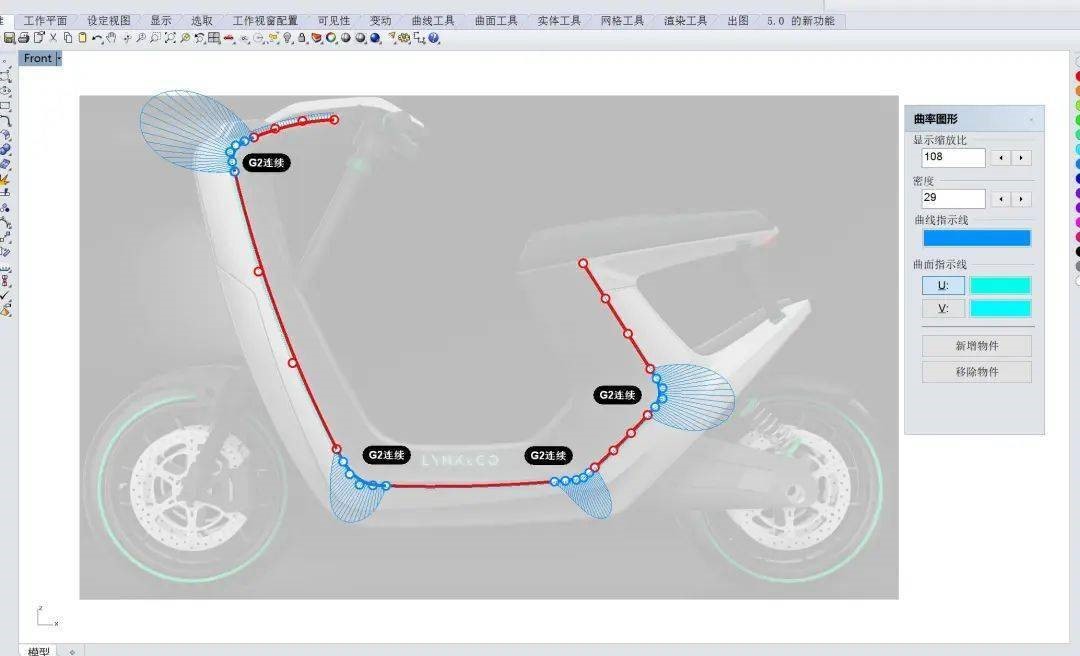Screen dimensions: 1080x656
Task: Click the Front viewport title label
Action: pos(37,59)
